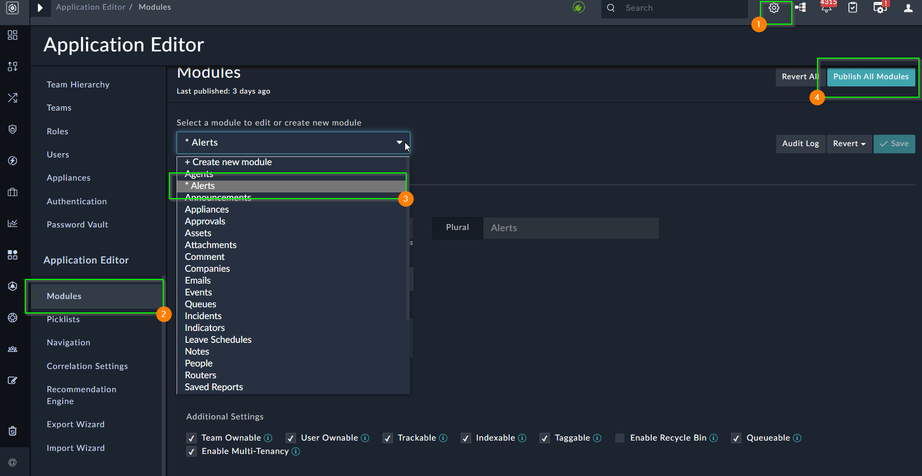
Task: Open the briefcase icon in left rail
Action: coord(12,192)
